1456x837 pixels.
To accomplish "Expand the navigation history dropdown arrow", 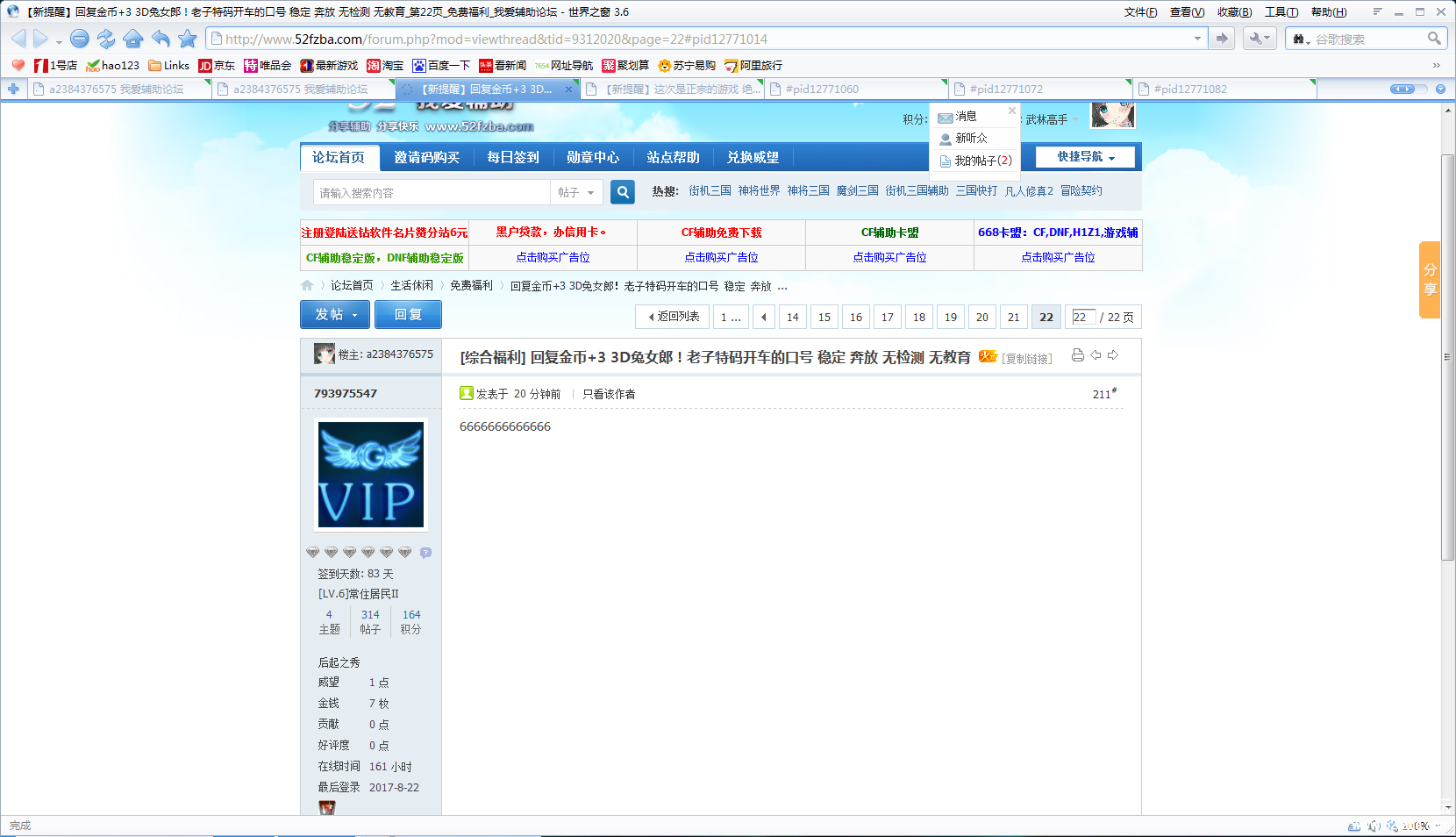I will tap(59, 42).
